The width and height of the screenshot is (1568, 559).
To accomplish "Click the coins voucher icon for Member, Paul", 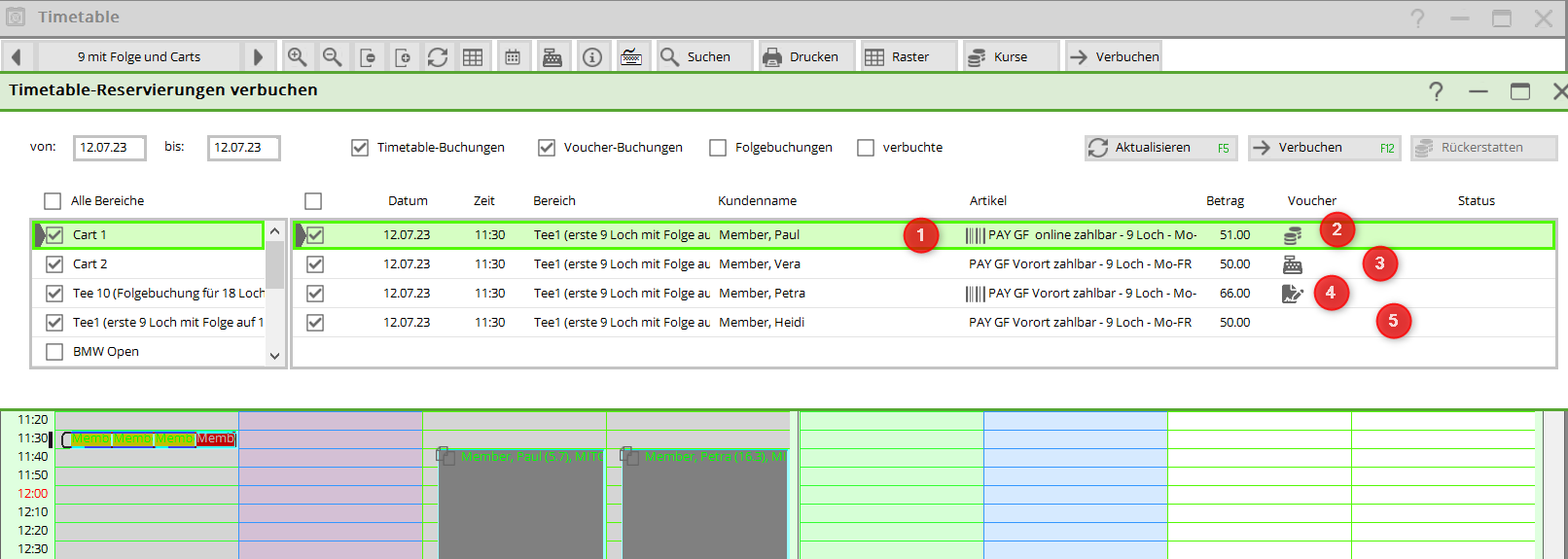I will point(1293,235).
